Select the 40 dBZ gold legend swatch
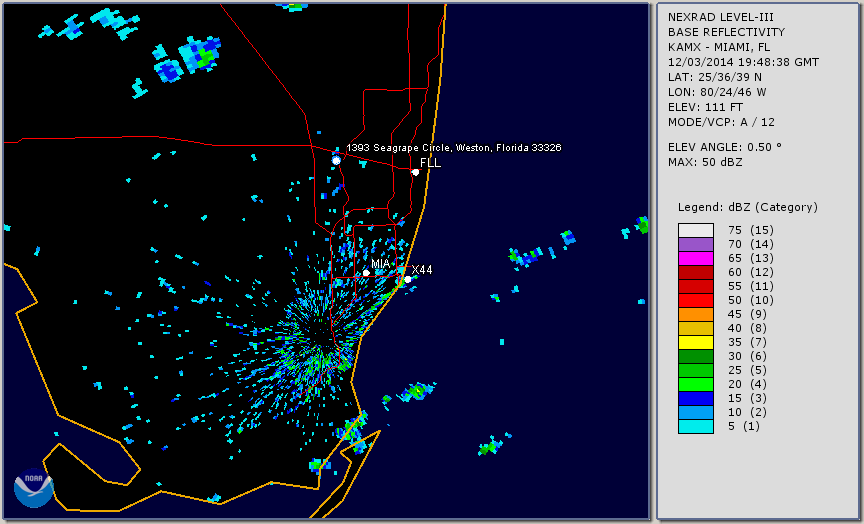 tap(695, 328)
